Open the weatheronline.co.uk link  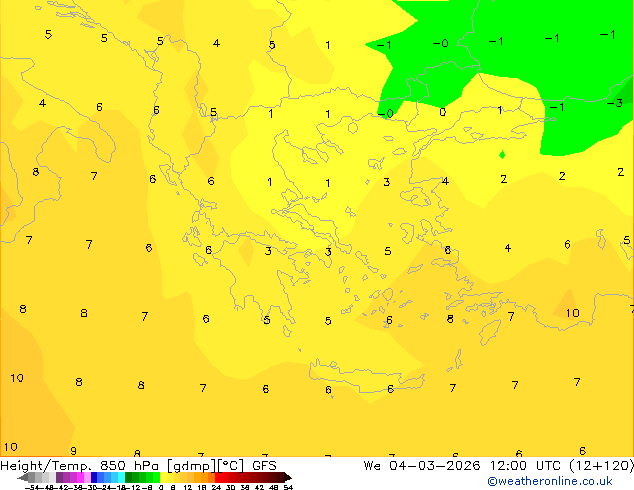(550, 481)
